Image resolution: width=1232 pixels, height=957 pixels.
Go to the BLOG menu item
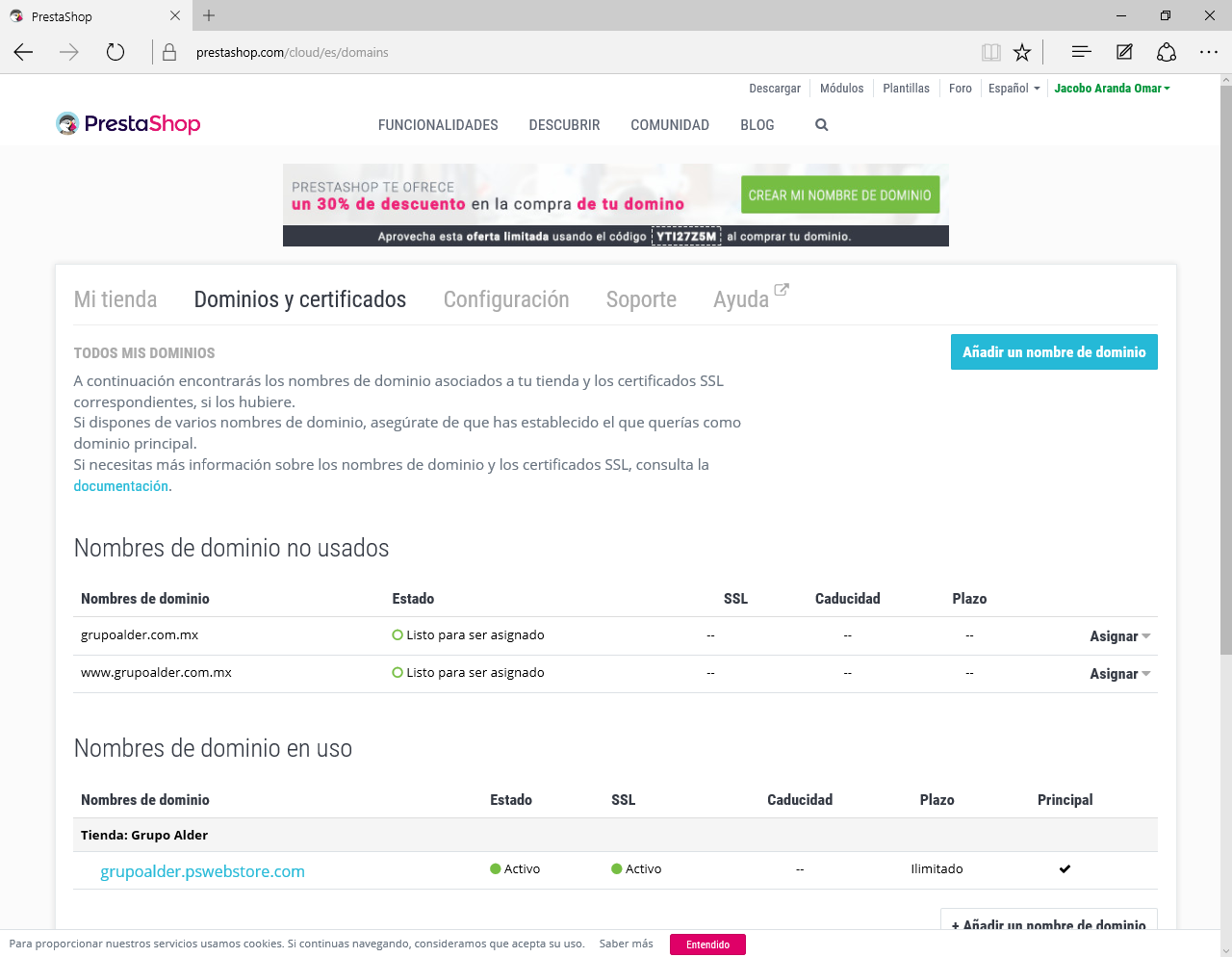point(757,125)
